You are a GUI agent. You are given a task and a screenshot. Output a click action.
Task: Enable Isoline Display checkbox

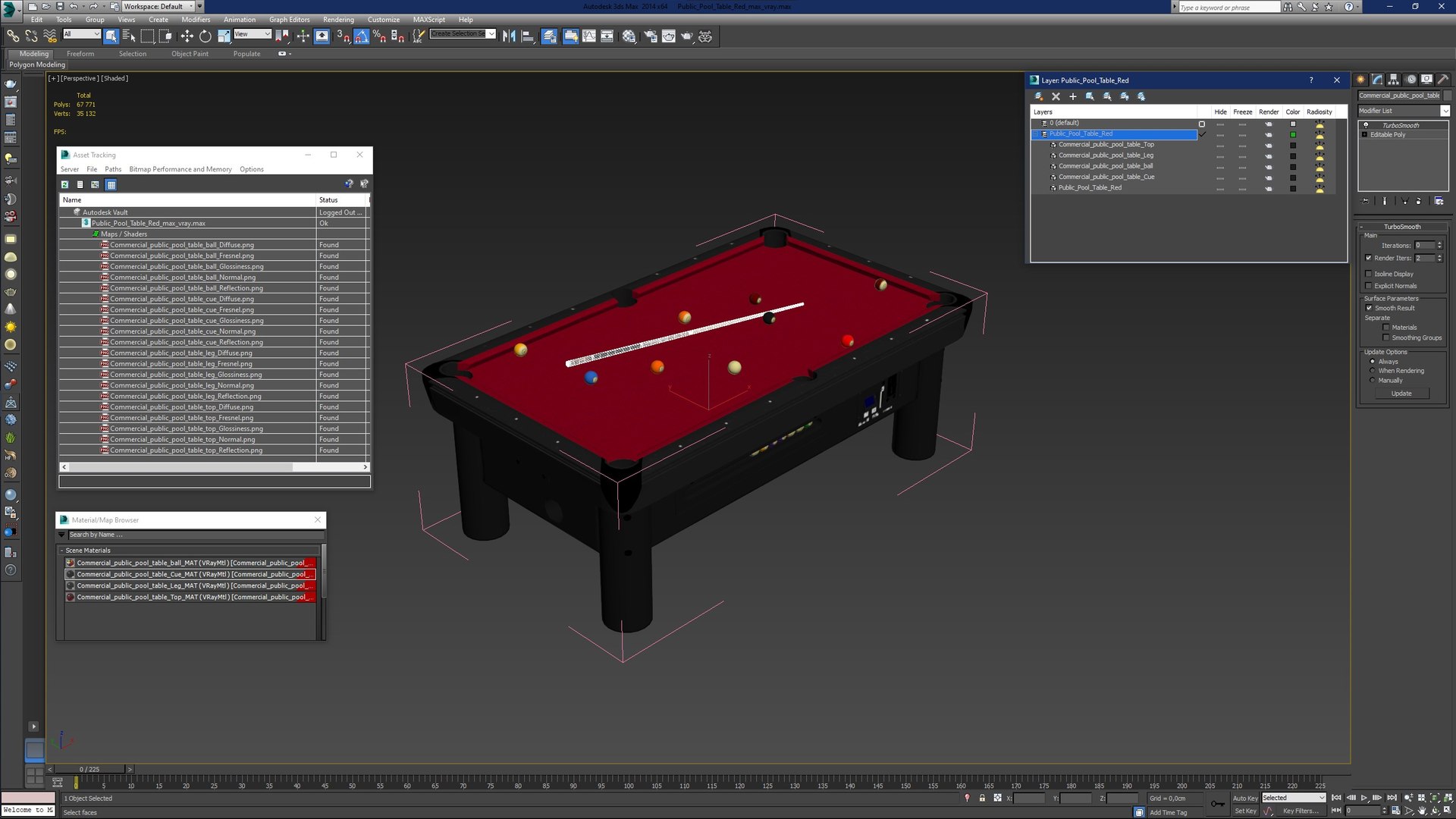[x=1369, y=274]
